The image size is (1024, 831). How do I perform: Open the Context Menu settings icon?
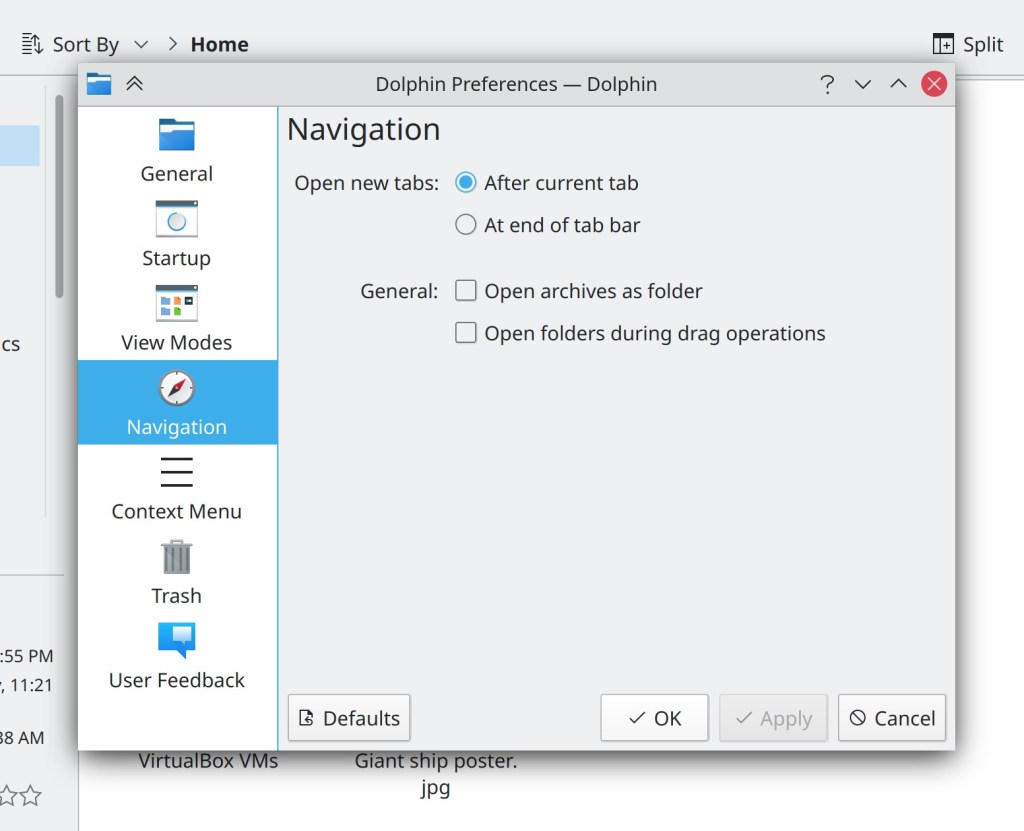(x=176, y=472)
